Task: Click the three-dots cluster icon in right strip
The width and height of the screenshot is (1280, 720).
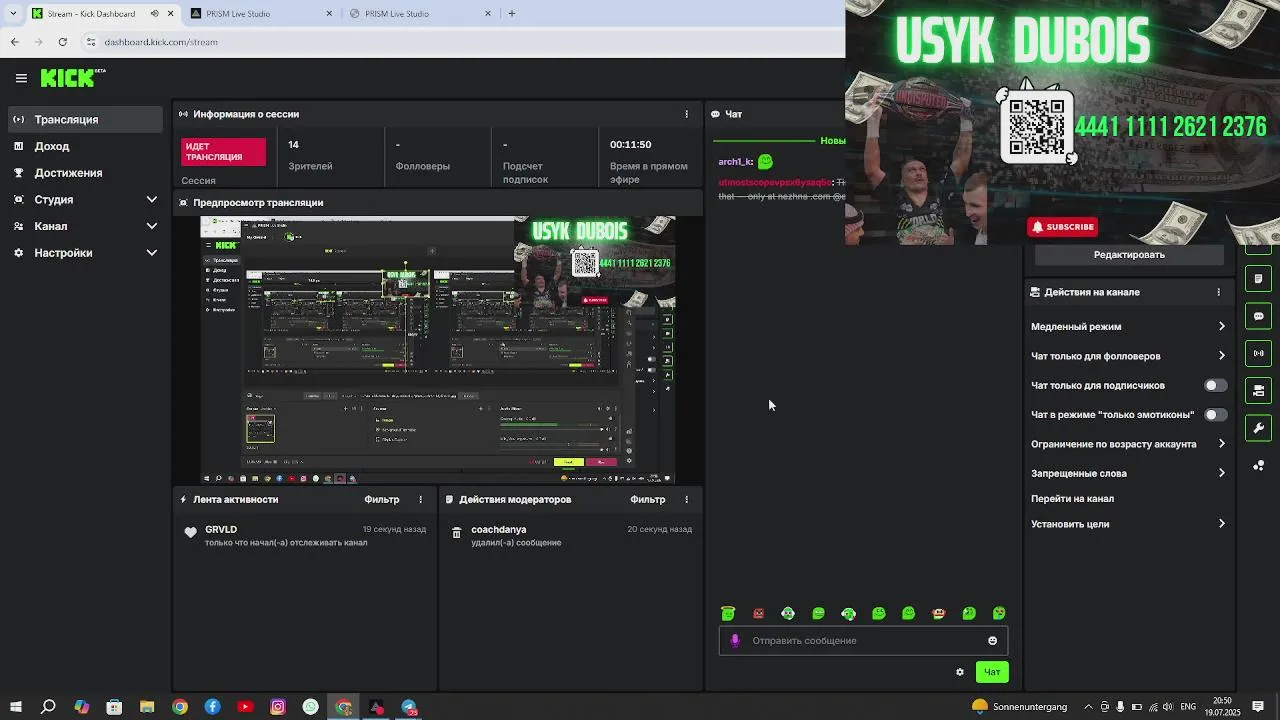Action: click(1258, 466)
